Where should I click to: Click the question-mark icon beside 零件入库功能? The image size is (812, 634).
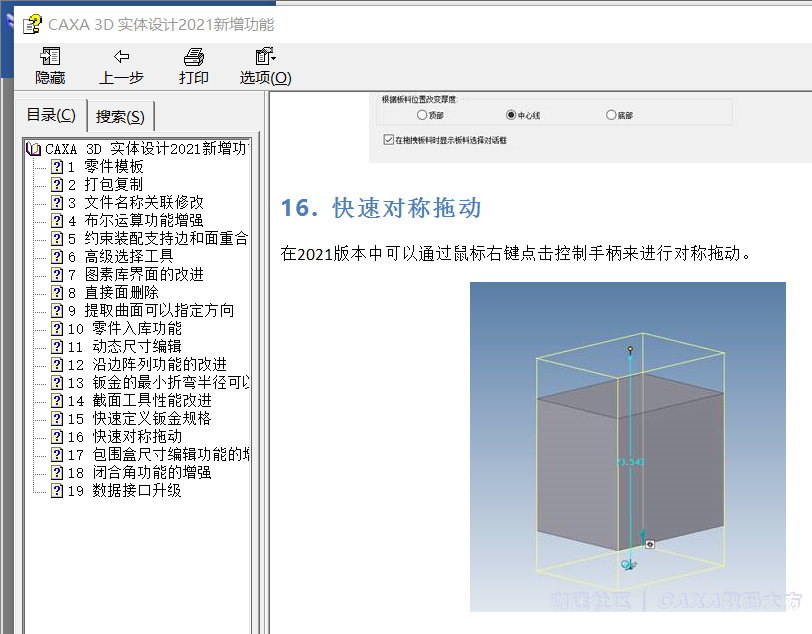(x=57, y=328)
